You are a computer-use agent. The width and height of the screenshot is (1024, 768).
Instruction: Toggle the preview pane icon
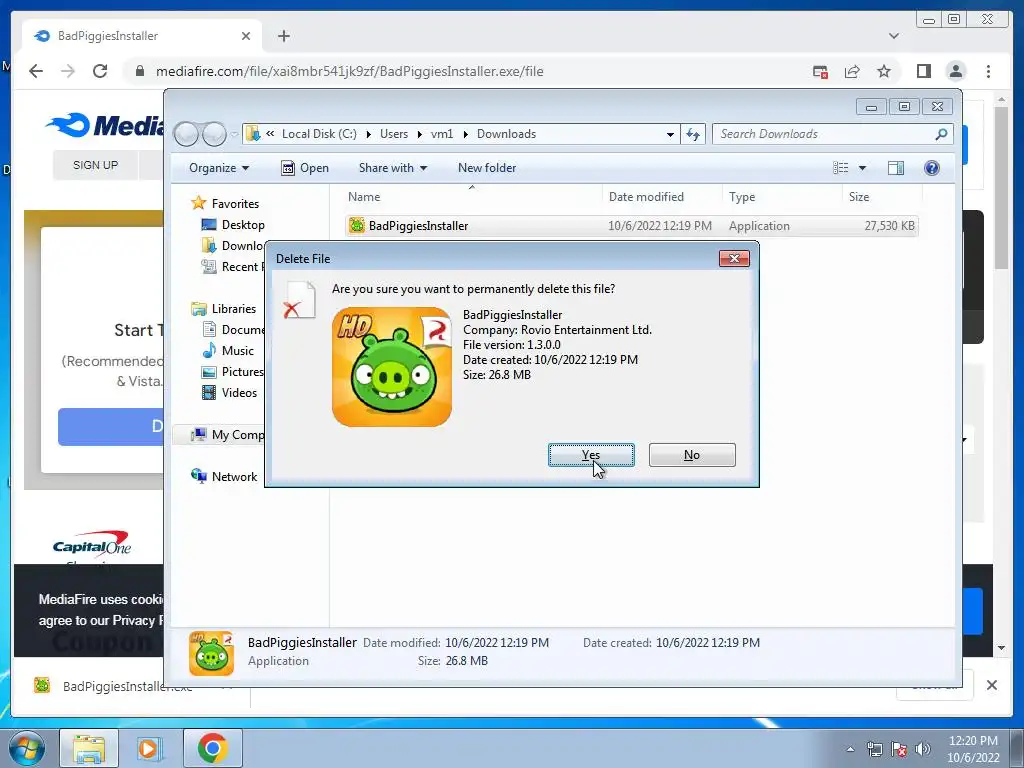[x=896, y=168]
